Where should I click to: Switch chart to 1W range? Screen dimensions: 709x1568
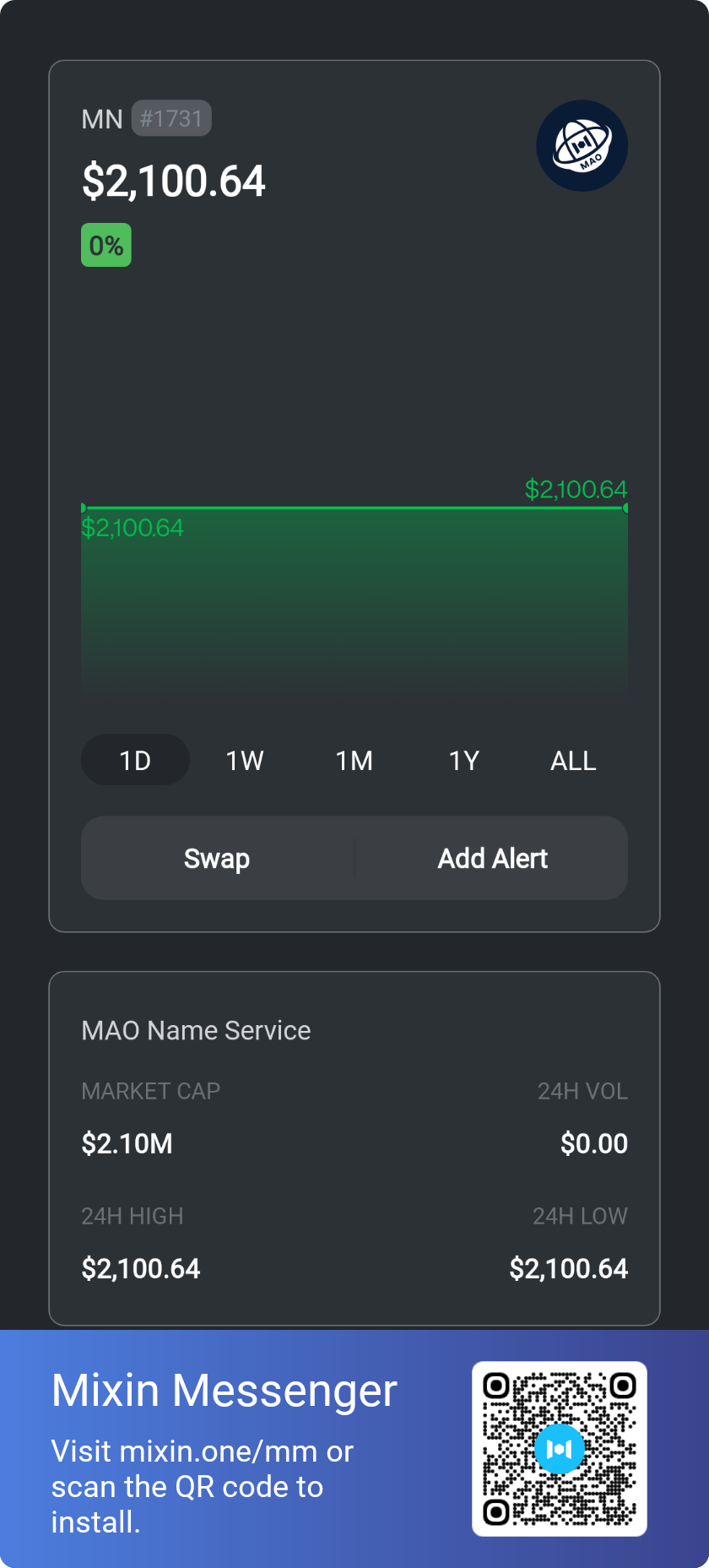pos(245,760)
